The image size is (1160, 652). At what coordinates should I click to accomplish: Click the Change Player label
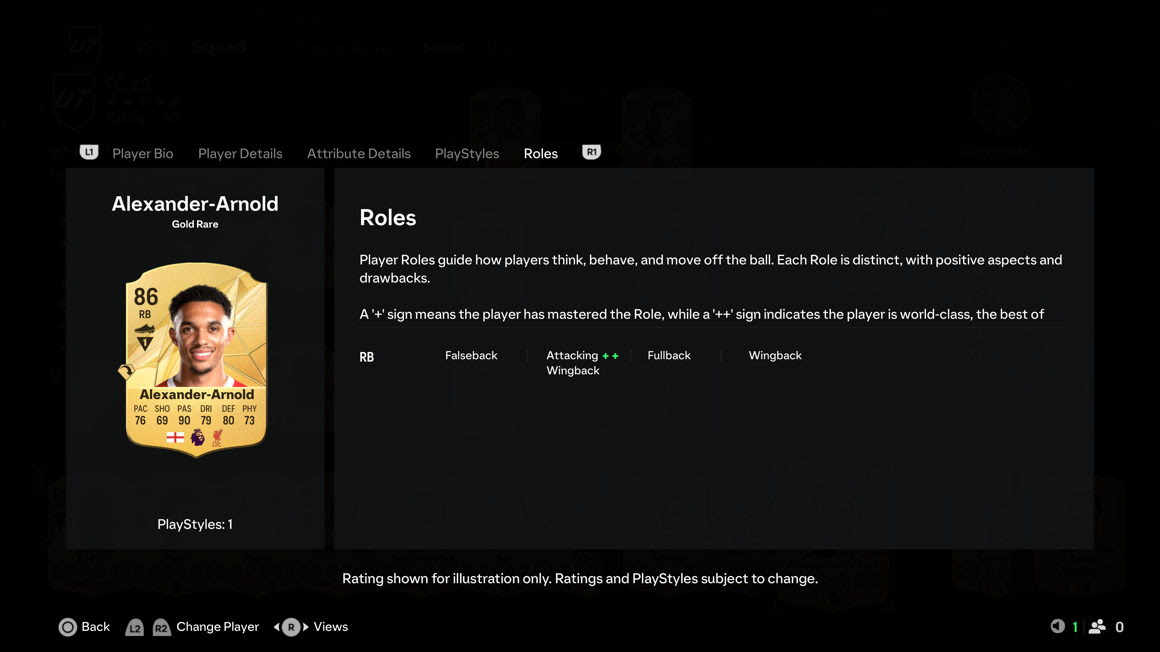[x=218, y=627]
